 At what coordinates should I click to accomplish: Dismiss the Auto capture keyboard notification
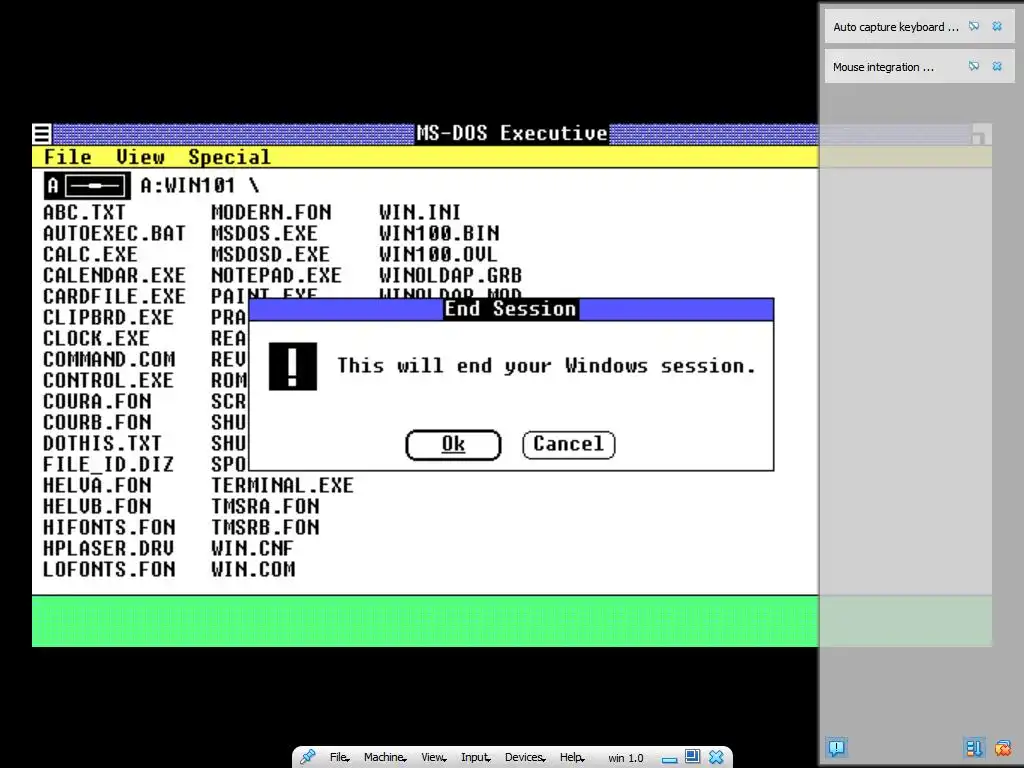click(997, 27)
